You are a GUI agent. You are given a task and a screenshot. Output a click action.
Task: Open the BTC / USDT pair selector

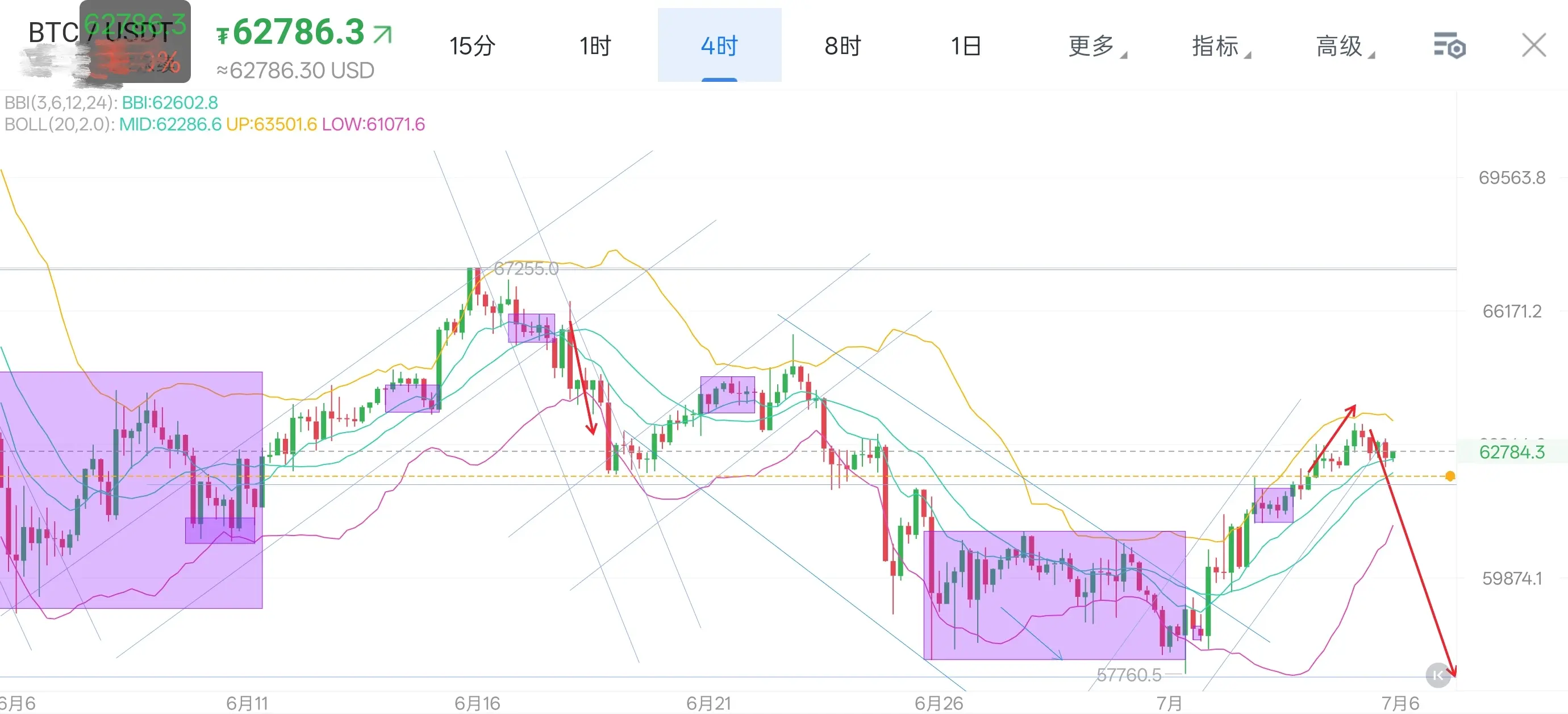click(100, 32)
